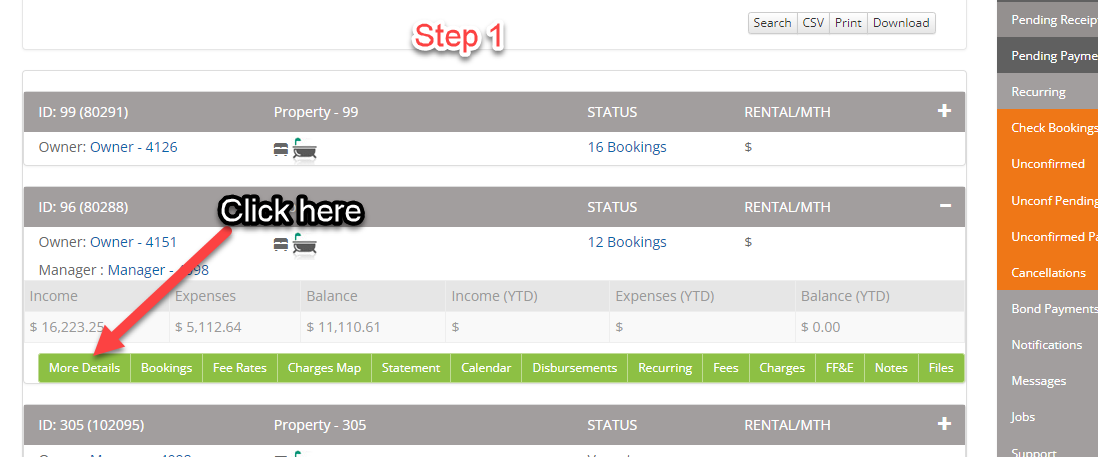Click the Download button
1098x457 pixels.
pyautogui.click(x=901, y=23)
